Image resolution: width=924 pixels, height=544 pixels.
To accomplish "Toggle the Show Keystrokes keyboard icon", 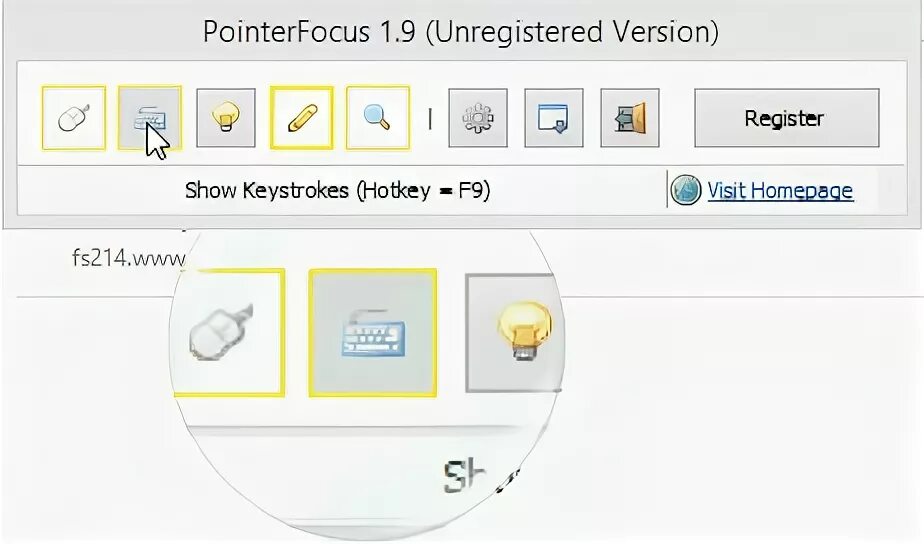I will [150, 118].
